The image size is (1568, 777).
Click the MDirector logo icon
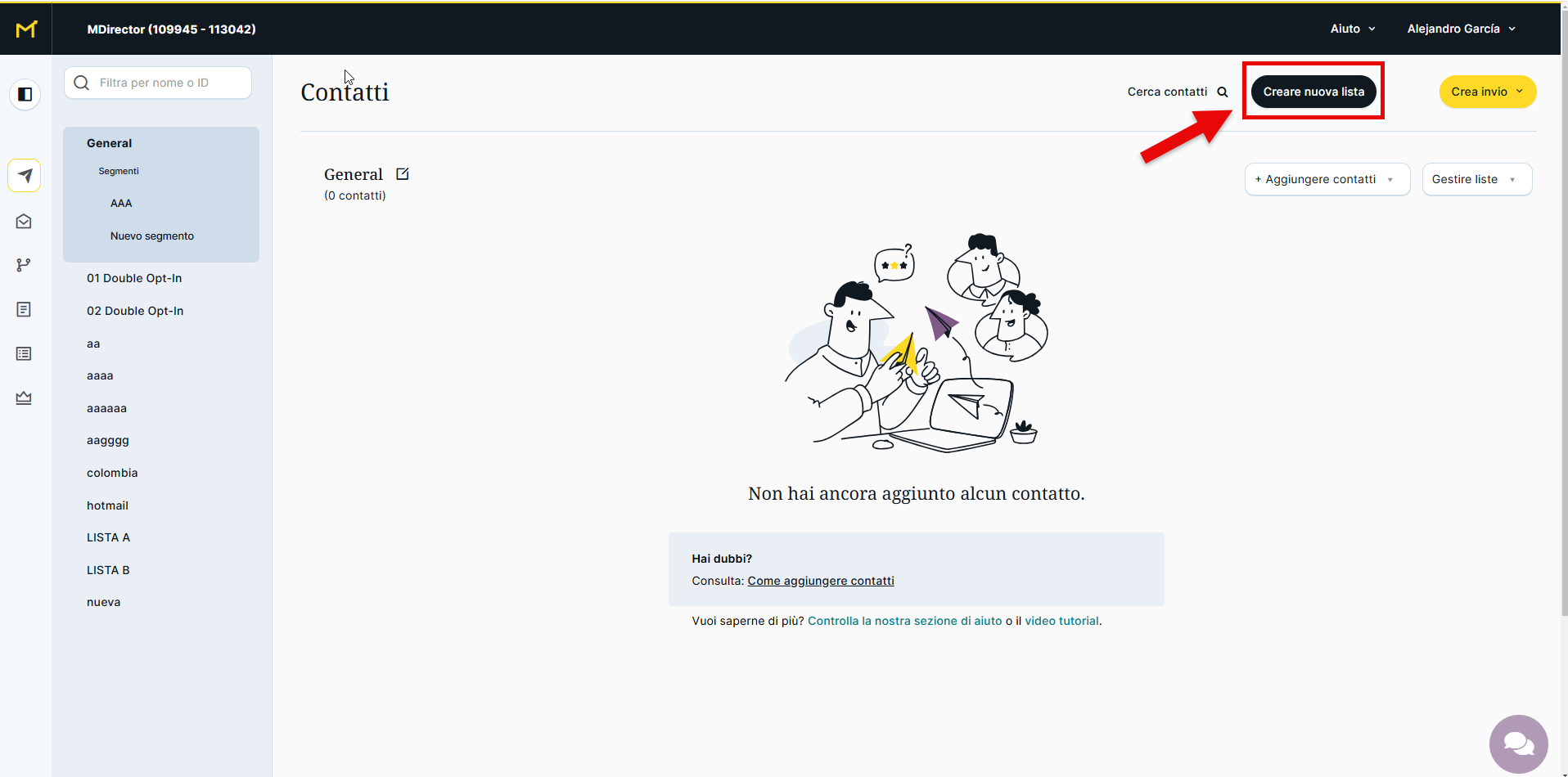click(26, 29)
